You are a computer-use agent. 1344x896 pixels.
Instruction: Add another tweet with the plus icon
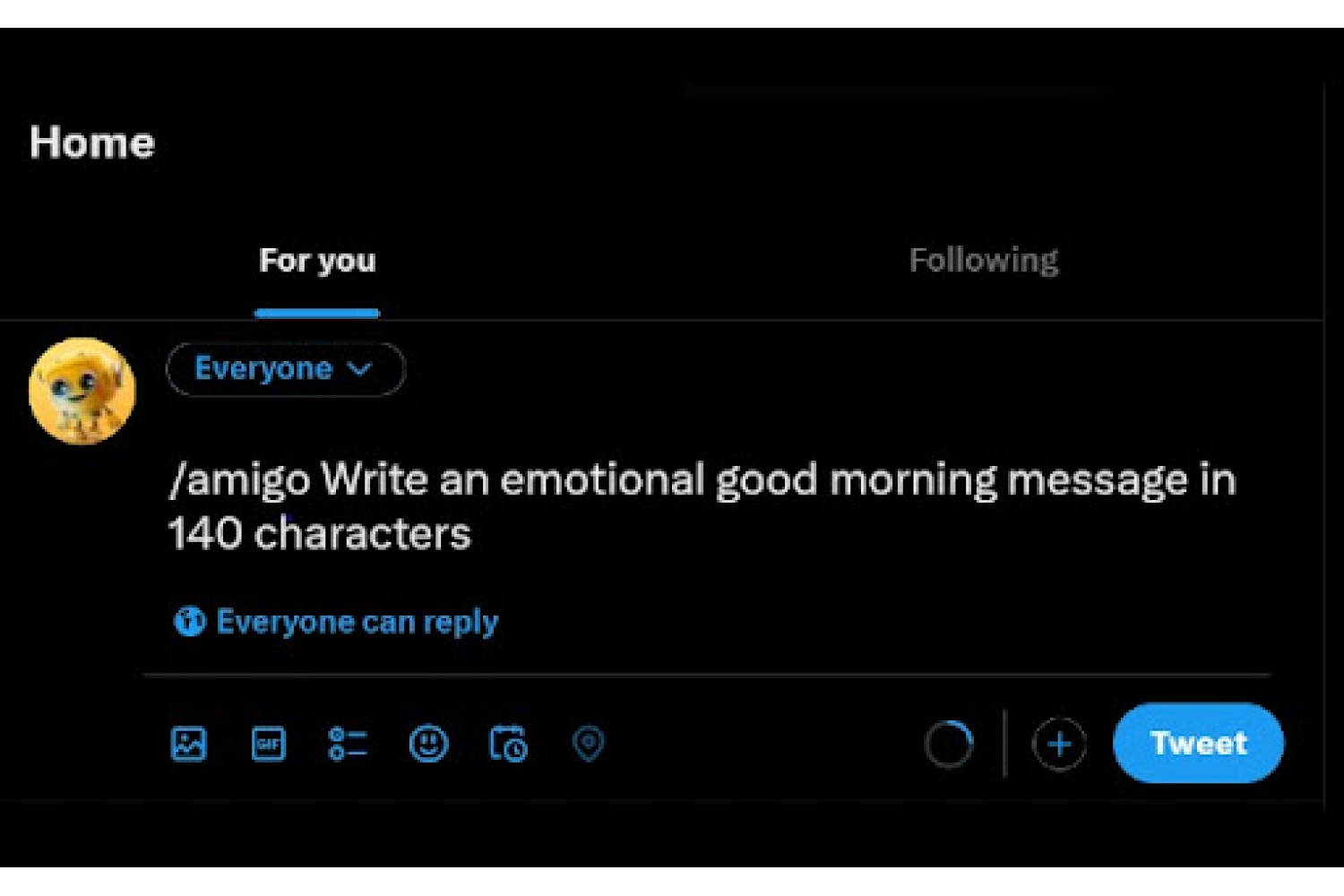pos(1059,744)
